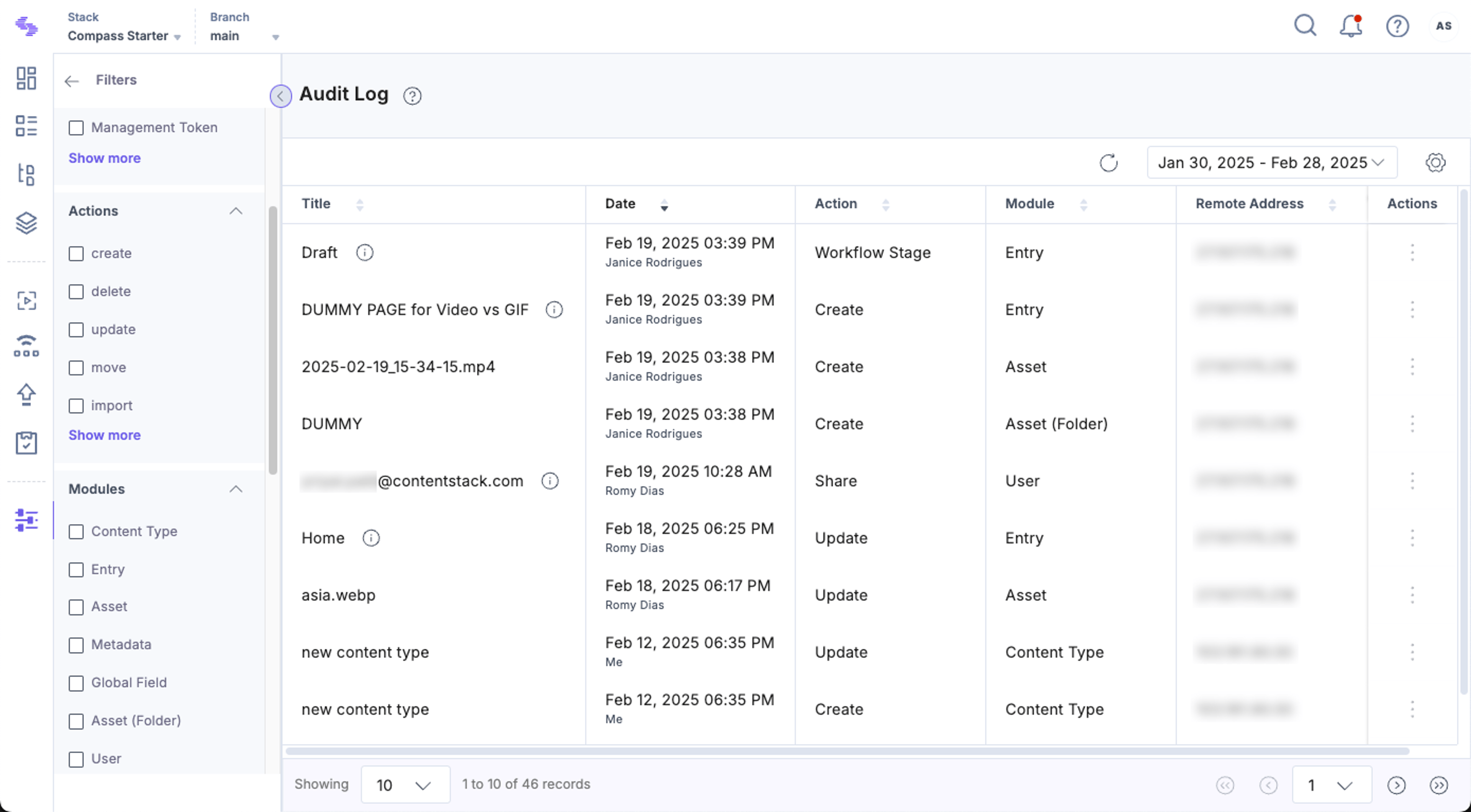The height and width of the screenshot is (812, 1471).
Task: Open the Assets layers icon in sidebar
Action: tap(26, 222)
